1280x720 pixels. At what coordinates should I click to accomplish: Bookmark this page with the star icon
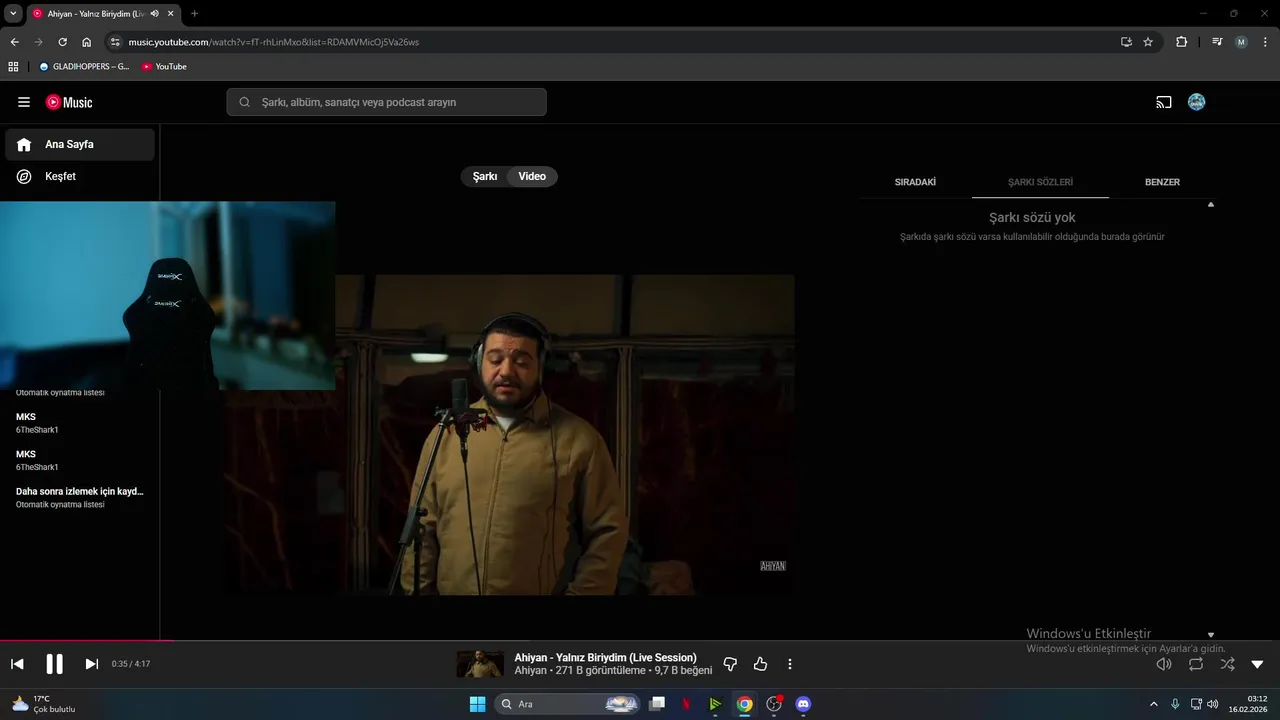click(x=1148, y=42)
